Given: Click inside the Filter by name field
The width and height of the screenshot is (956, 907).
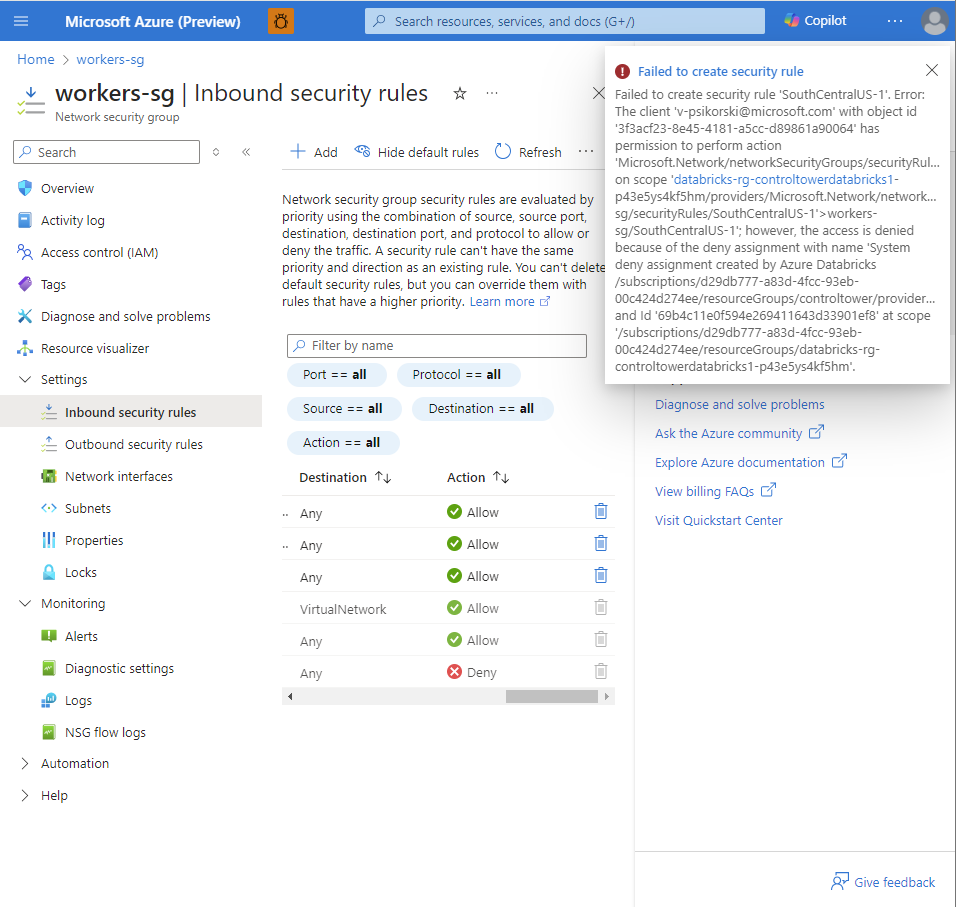Looking at the screenshot, I should click(436, 345).
